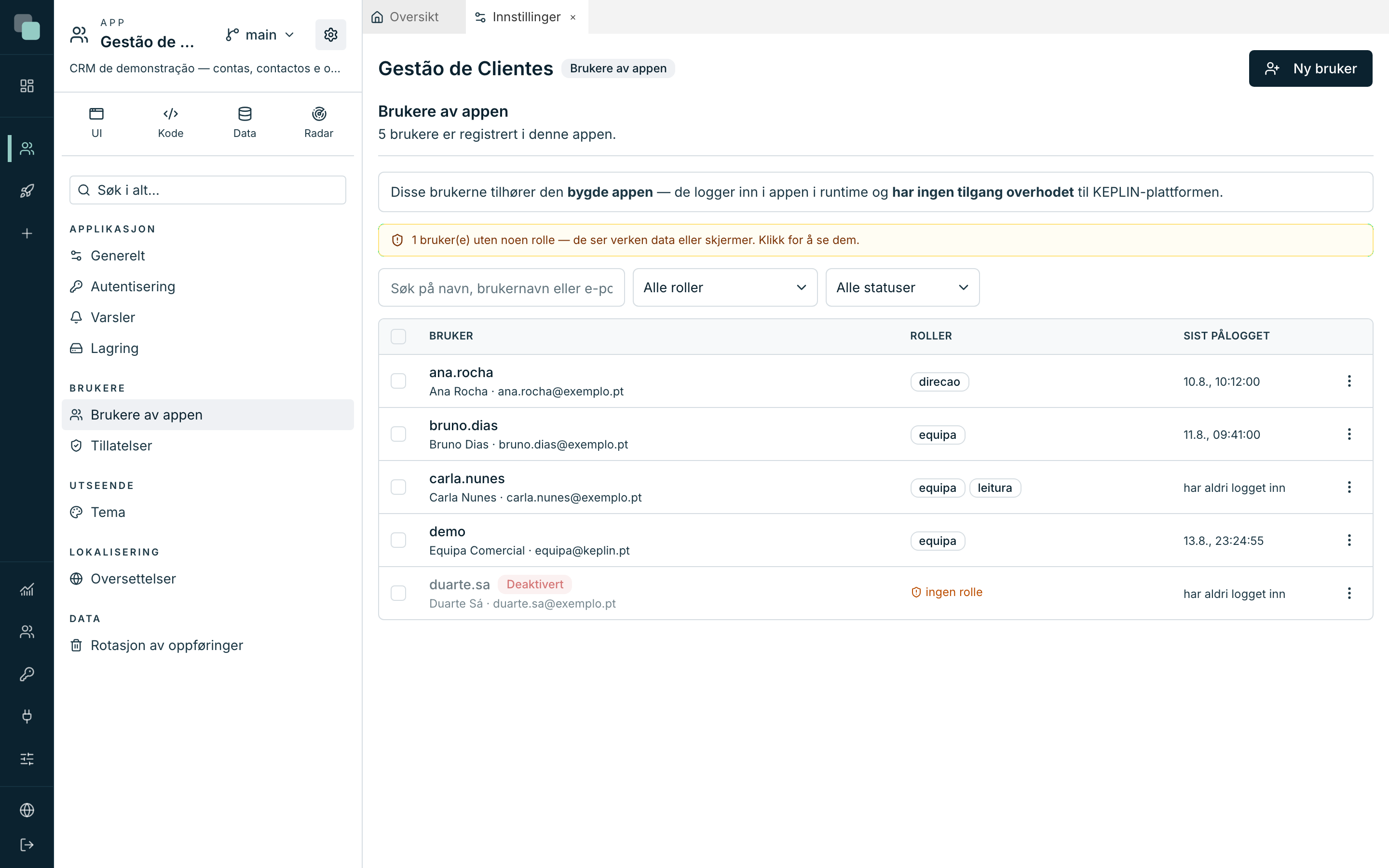The width and height of the screenshot is (1389, 868).
Task: Open the Alle statuser filter dropdown
Action: coord(902,287)
